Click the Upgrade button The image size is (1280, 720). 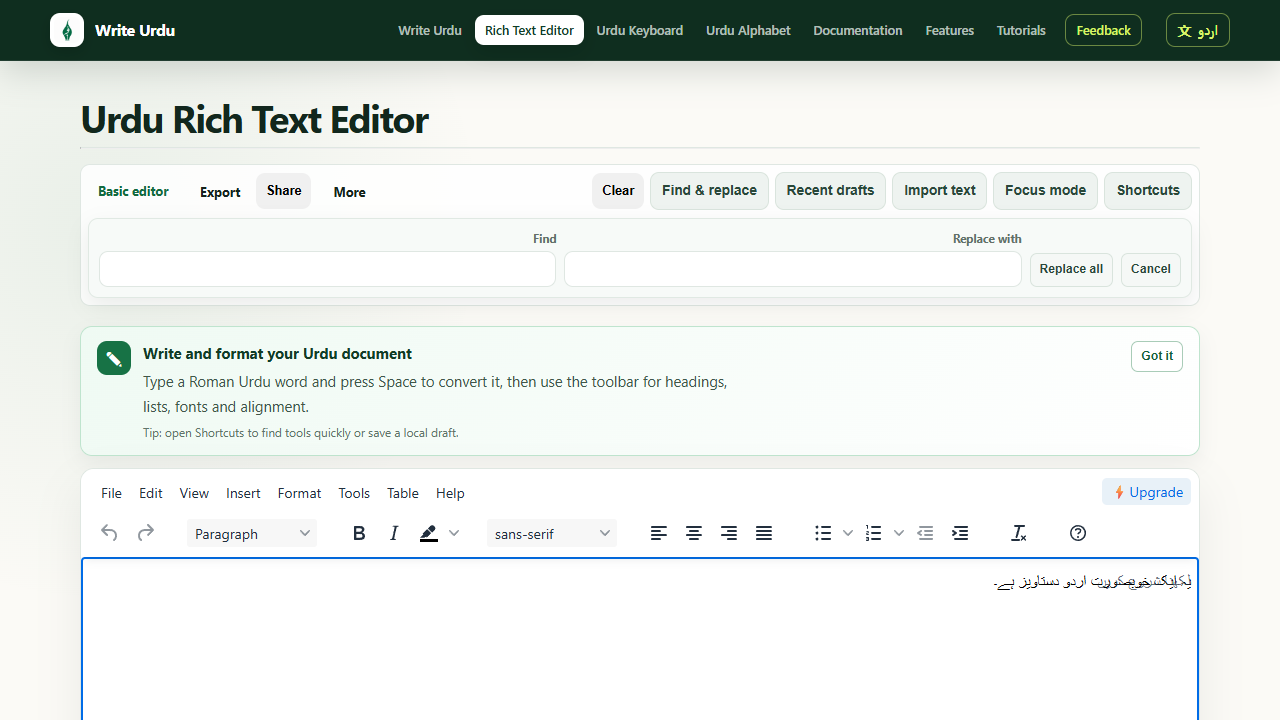[x=1147, y=492]
